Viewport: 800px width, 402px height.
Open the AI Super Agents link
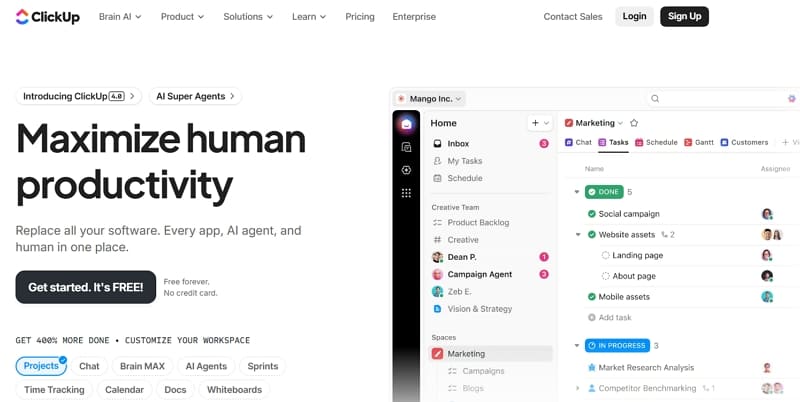click(195, 96)
